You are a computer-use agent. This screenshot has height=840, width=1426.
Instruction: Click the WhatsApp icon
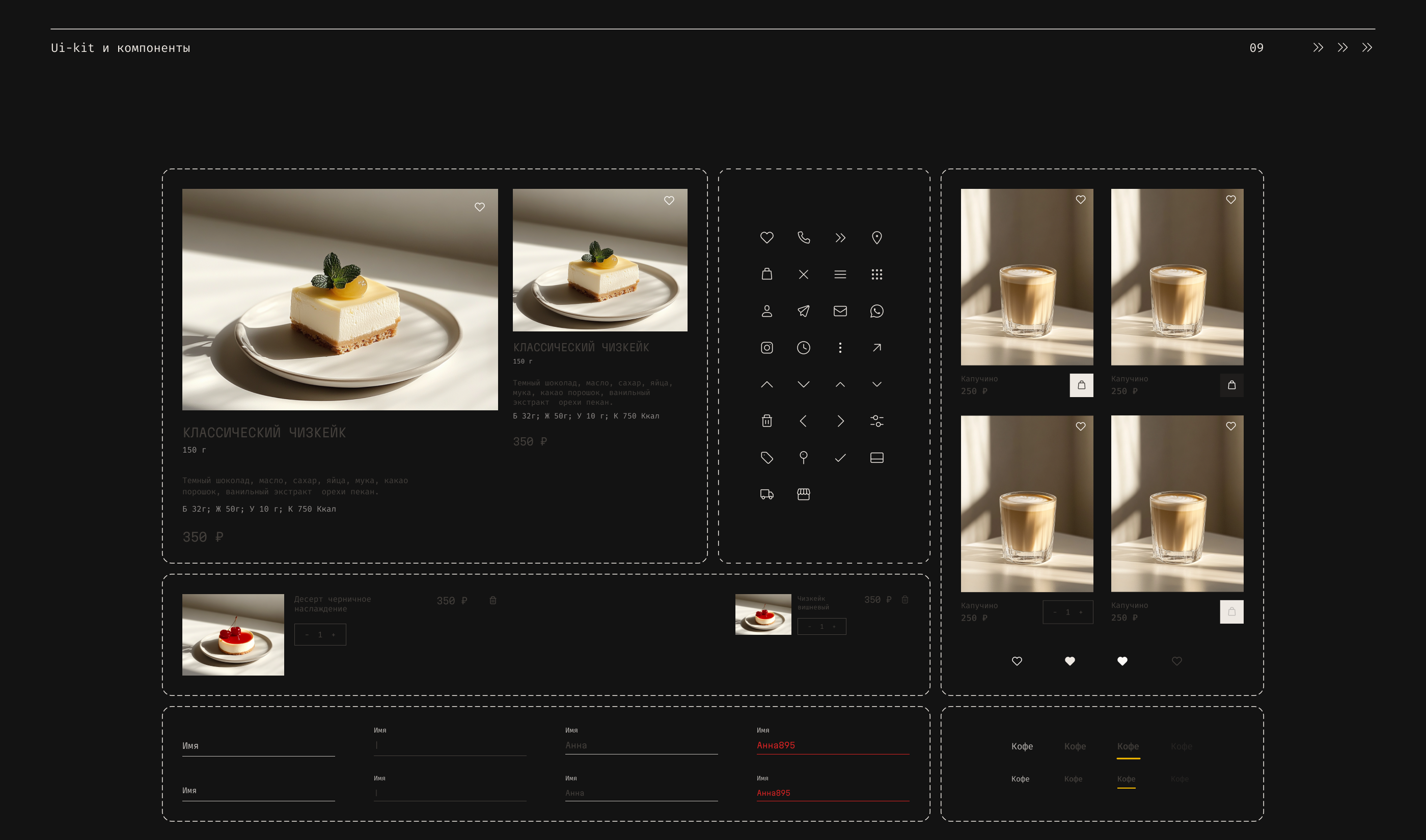pos(876,311)
